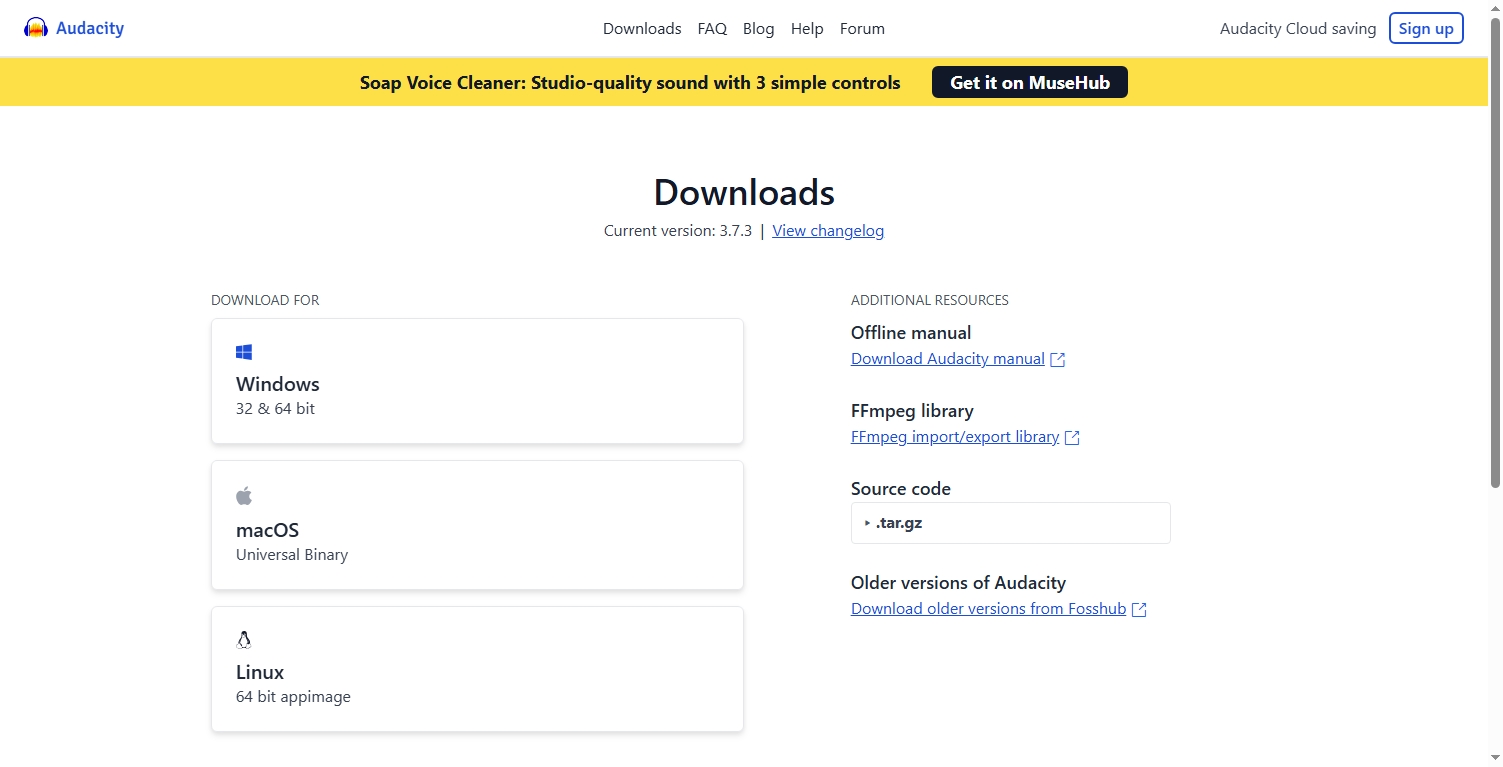Click the Sign up button

[1426, 28]
